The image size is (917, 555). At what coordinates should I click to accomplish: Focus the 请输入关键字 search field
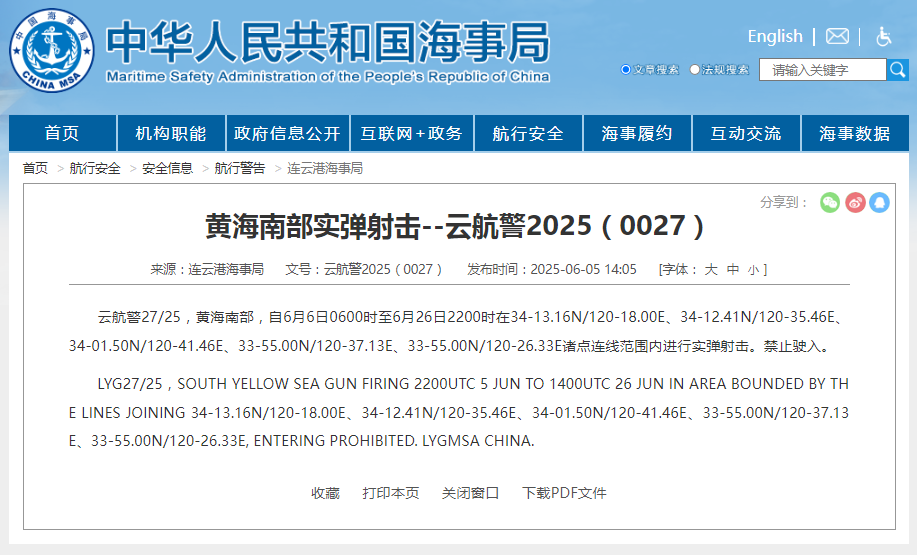pyautogui.click(x=823, y=70)
